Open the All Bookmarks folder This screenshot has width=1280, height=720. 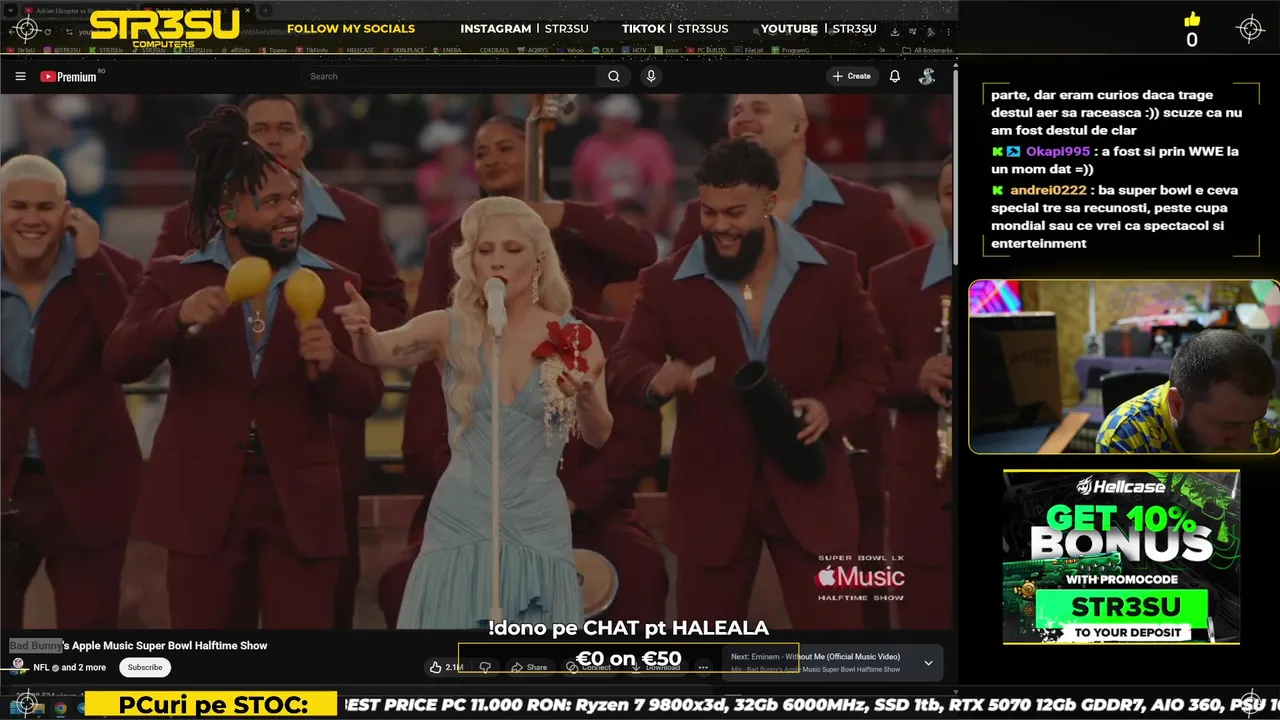point(927,49)
